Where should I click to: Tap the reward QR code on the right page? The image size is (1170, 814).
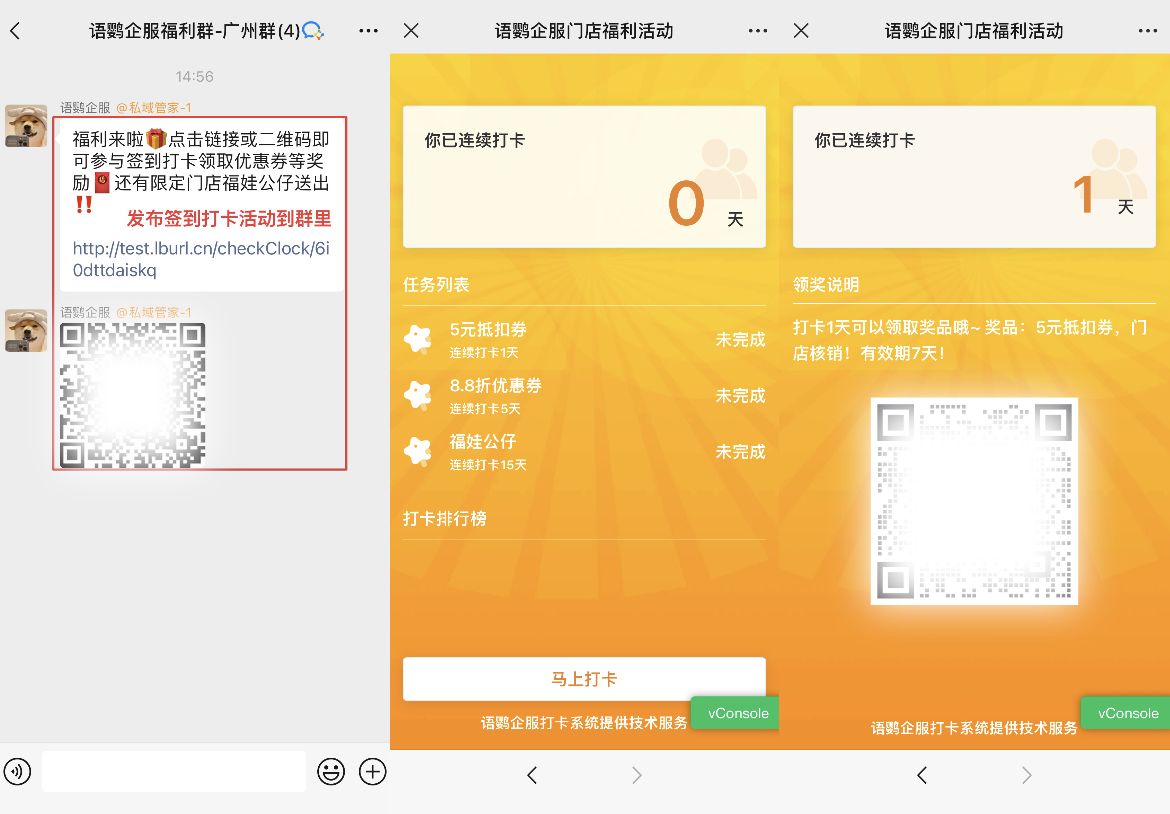pyautogui.click(x=974, y=500)
